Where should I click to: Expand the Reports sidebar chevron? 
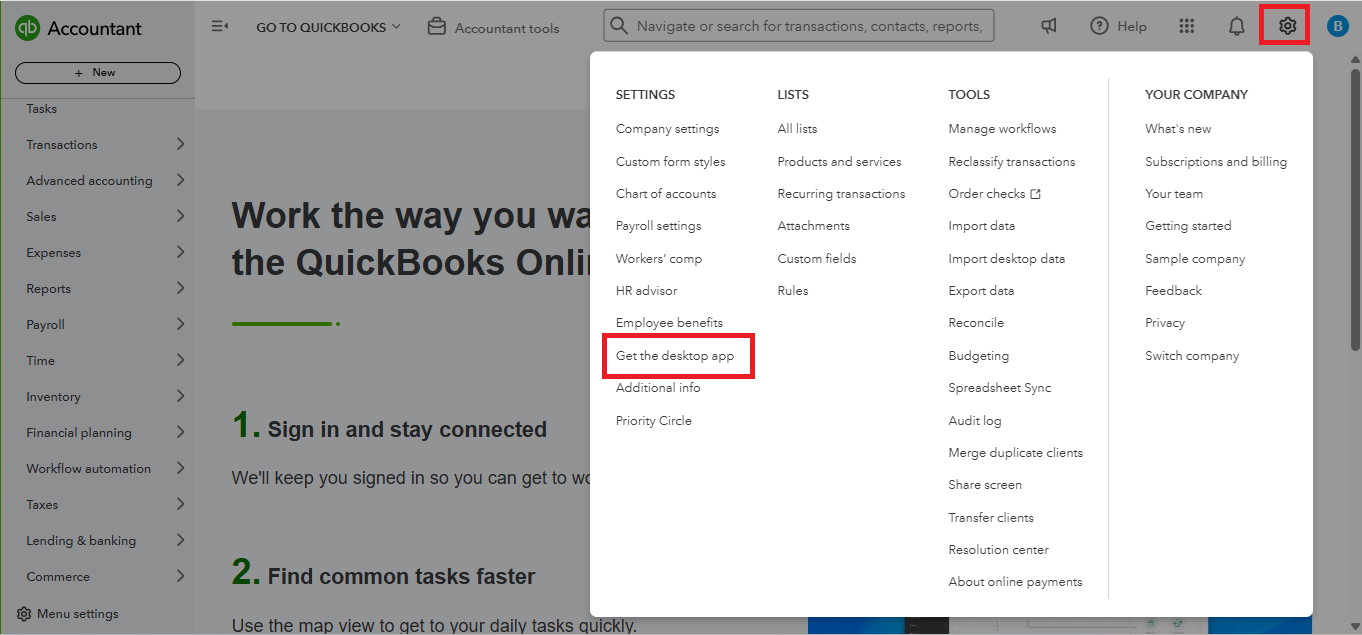pyautogui.click(x=180, y=288)
